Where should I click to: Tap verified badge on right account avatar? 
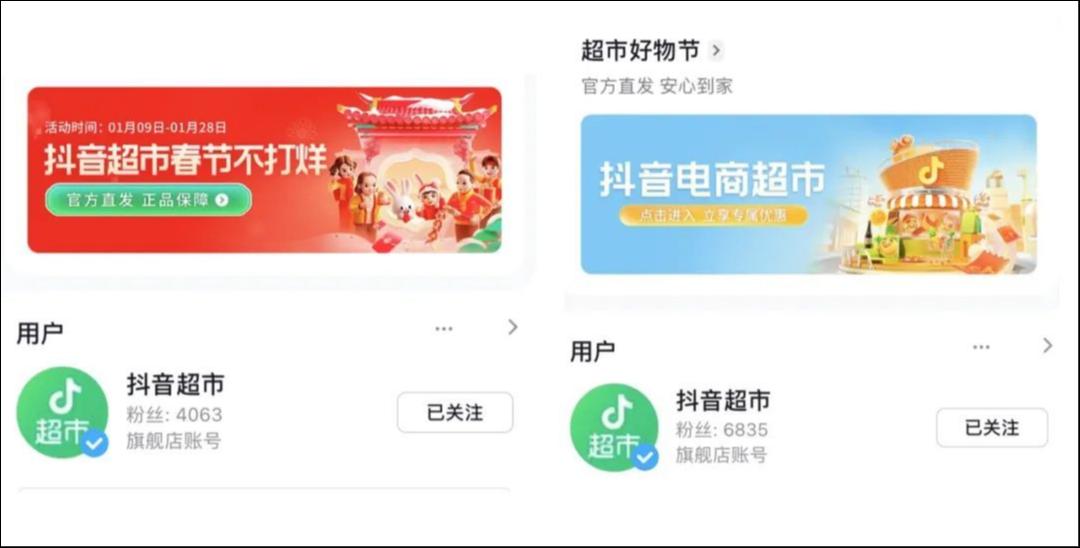645,456
